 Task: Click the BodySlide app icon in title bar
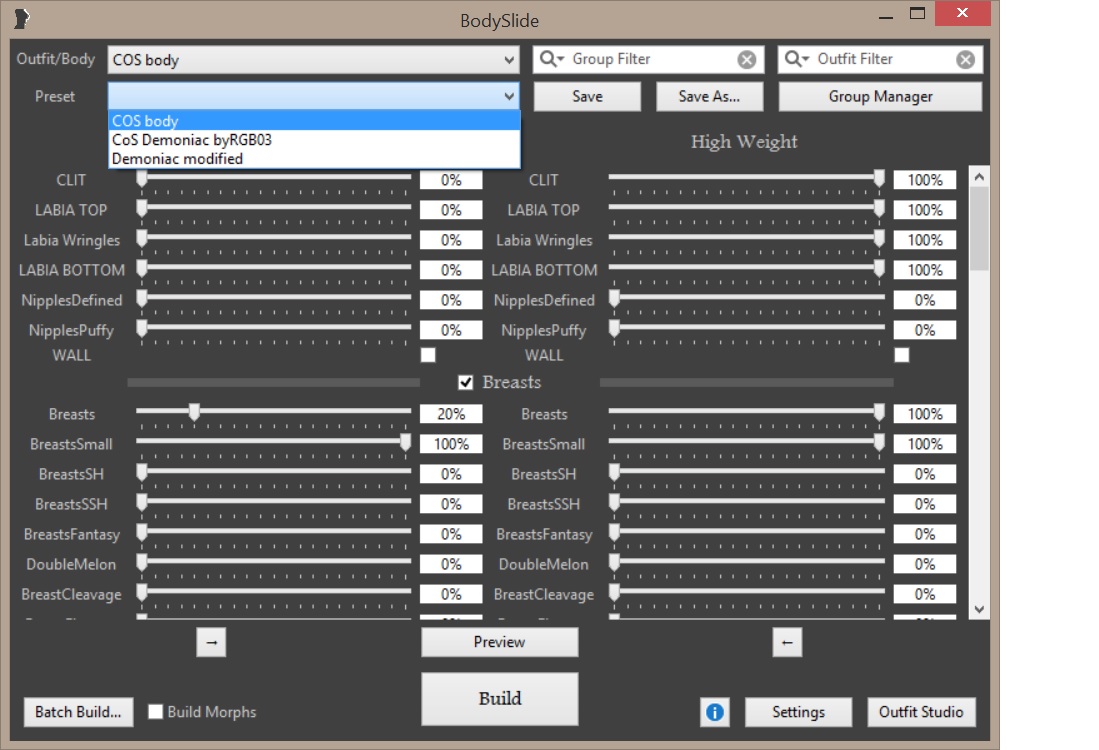22,18
